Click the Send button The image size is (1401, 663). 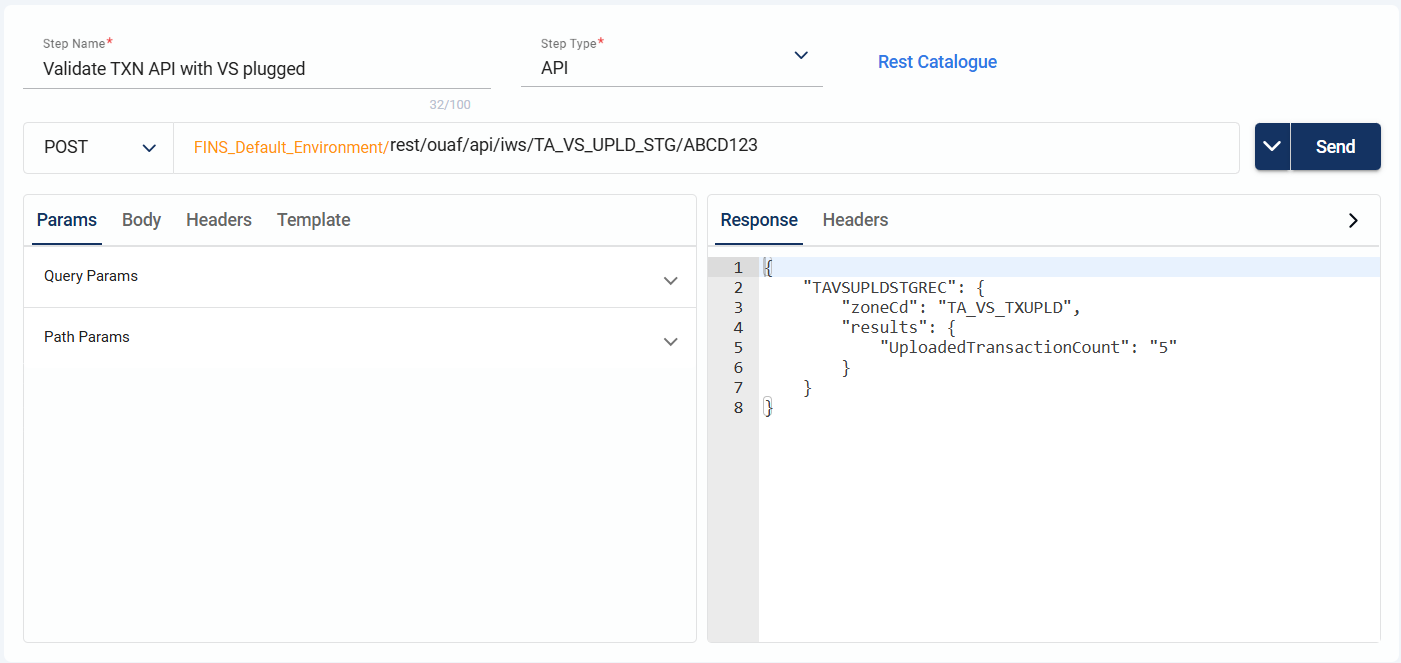tap(1335, 147)
